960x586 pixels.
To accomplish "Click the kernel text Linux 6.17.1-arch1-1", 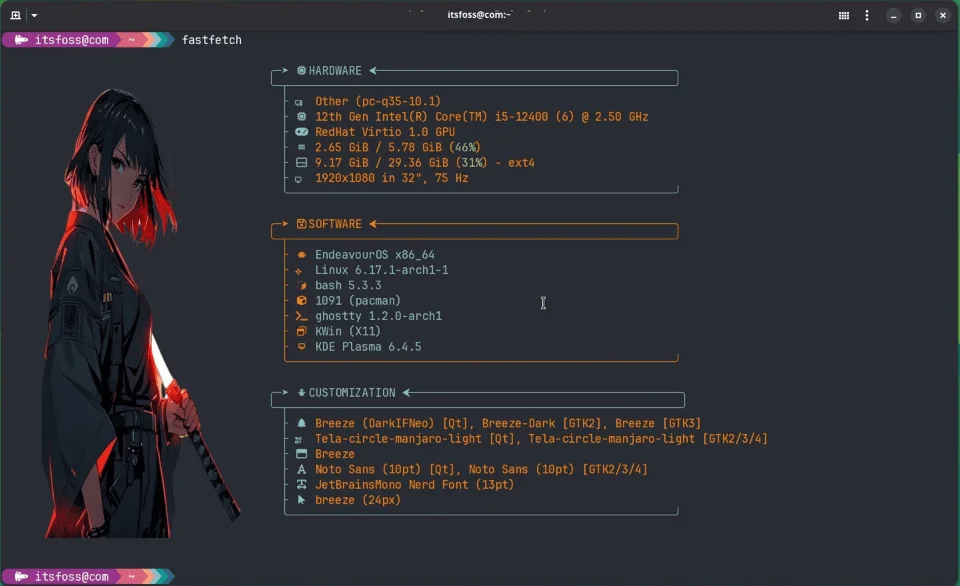I will [382, 269].
